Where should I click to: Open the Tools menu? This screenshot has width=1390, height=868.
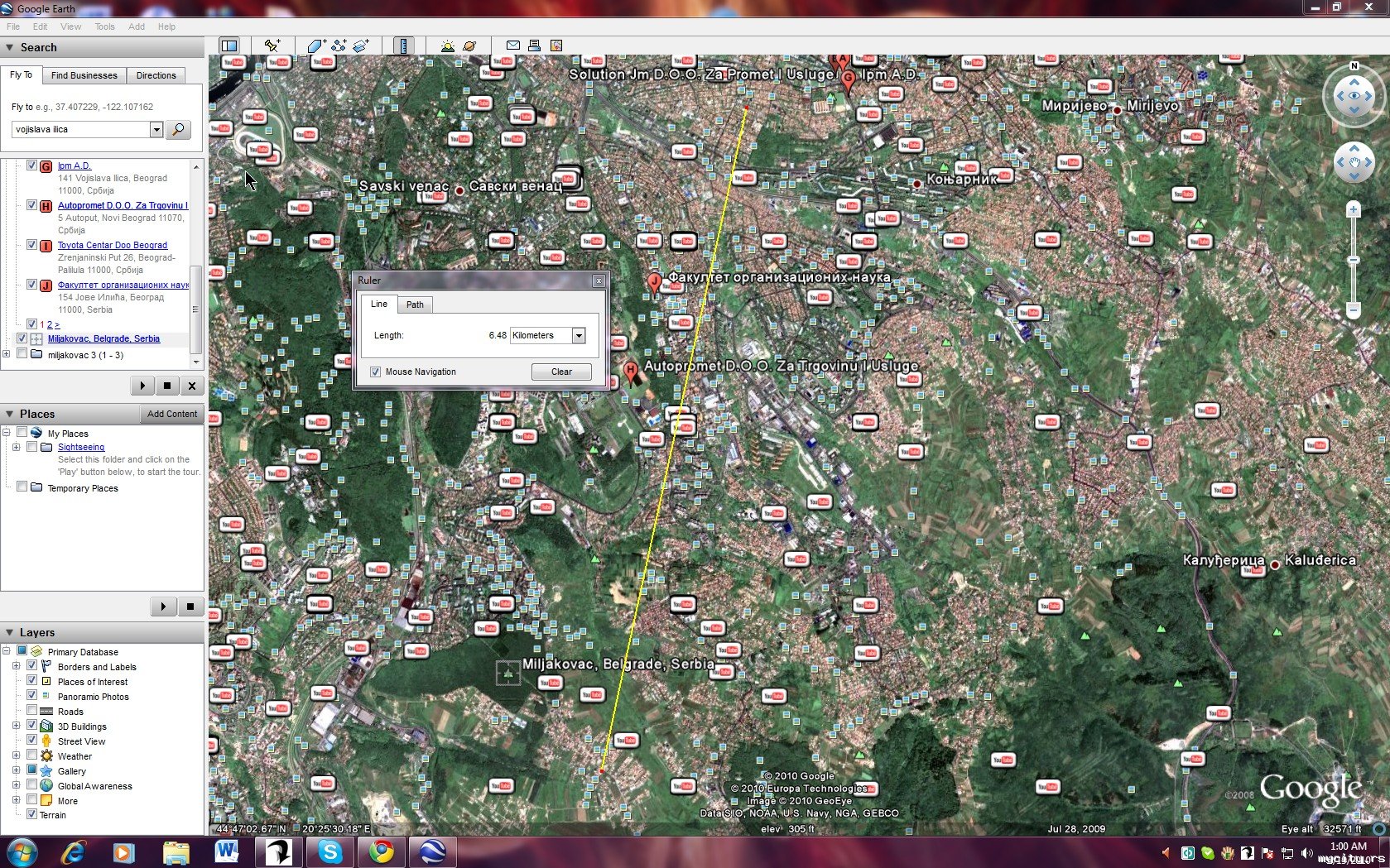point(104,26)
